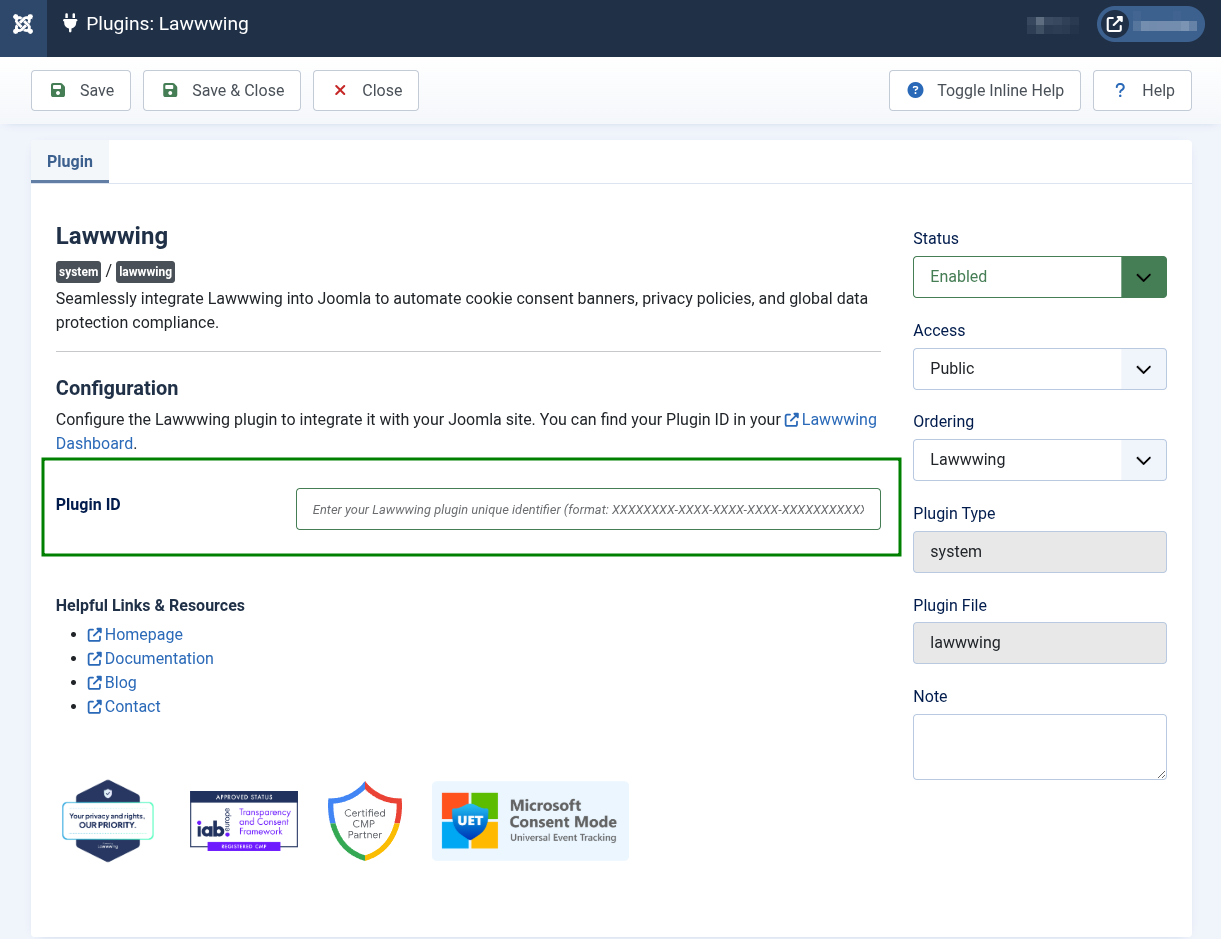Open the Access dropdown set to Public
The height and width of the screenshot is (939, 1221).
pyautogui.click(x=1039, y=369)
